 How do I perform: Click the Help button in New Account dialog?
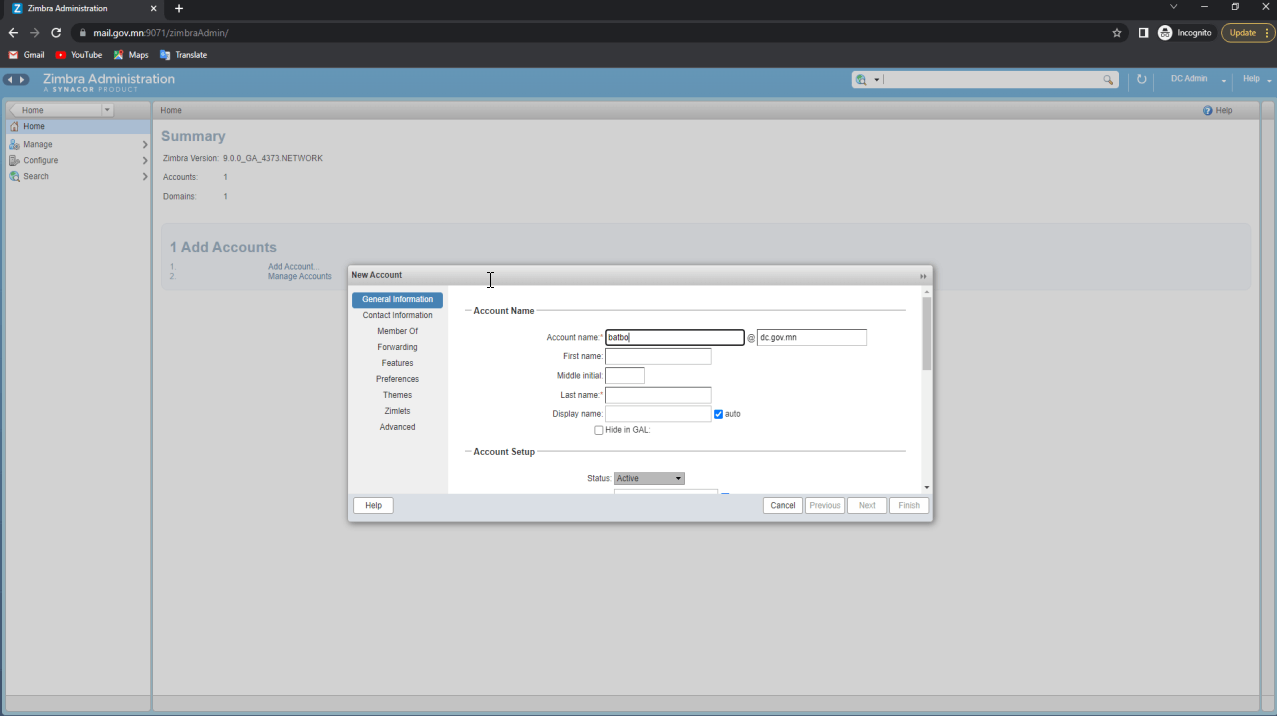(x=373, y=506)
